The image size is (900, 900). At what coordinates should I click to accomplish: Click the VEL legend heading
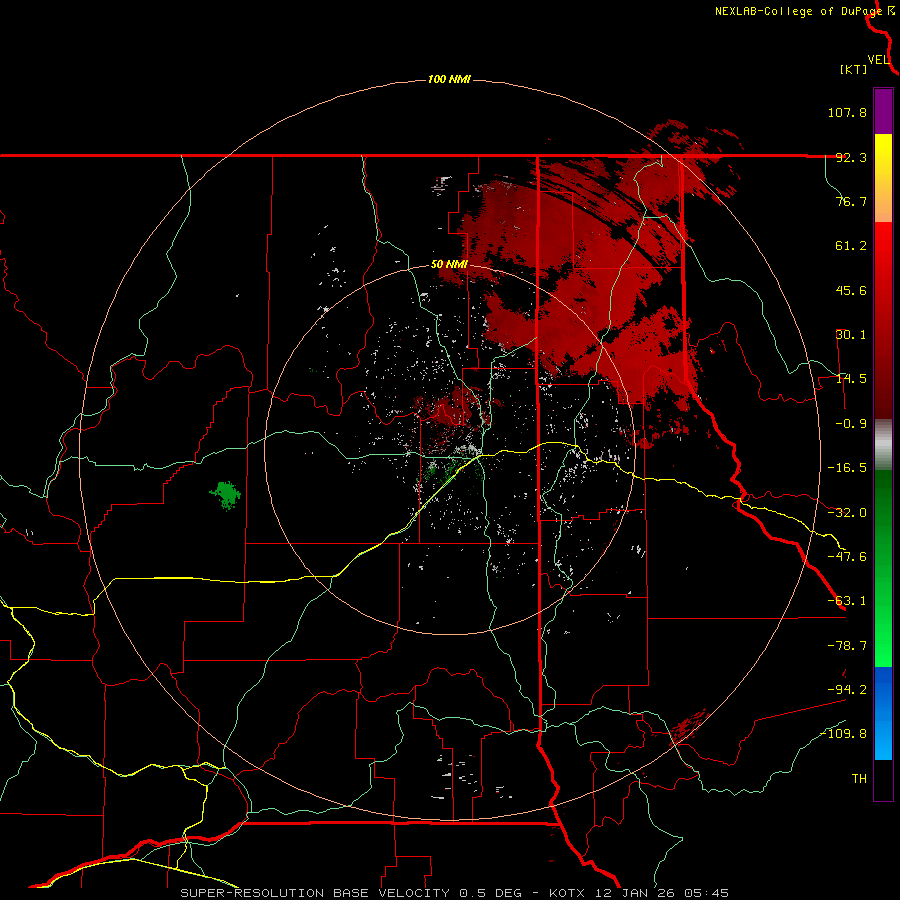coord(878,59)
